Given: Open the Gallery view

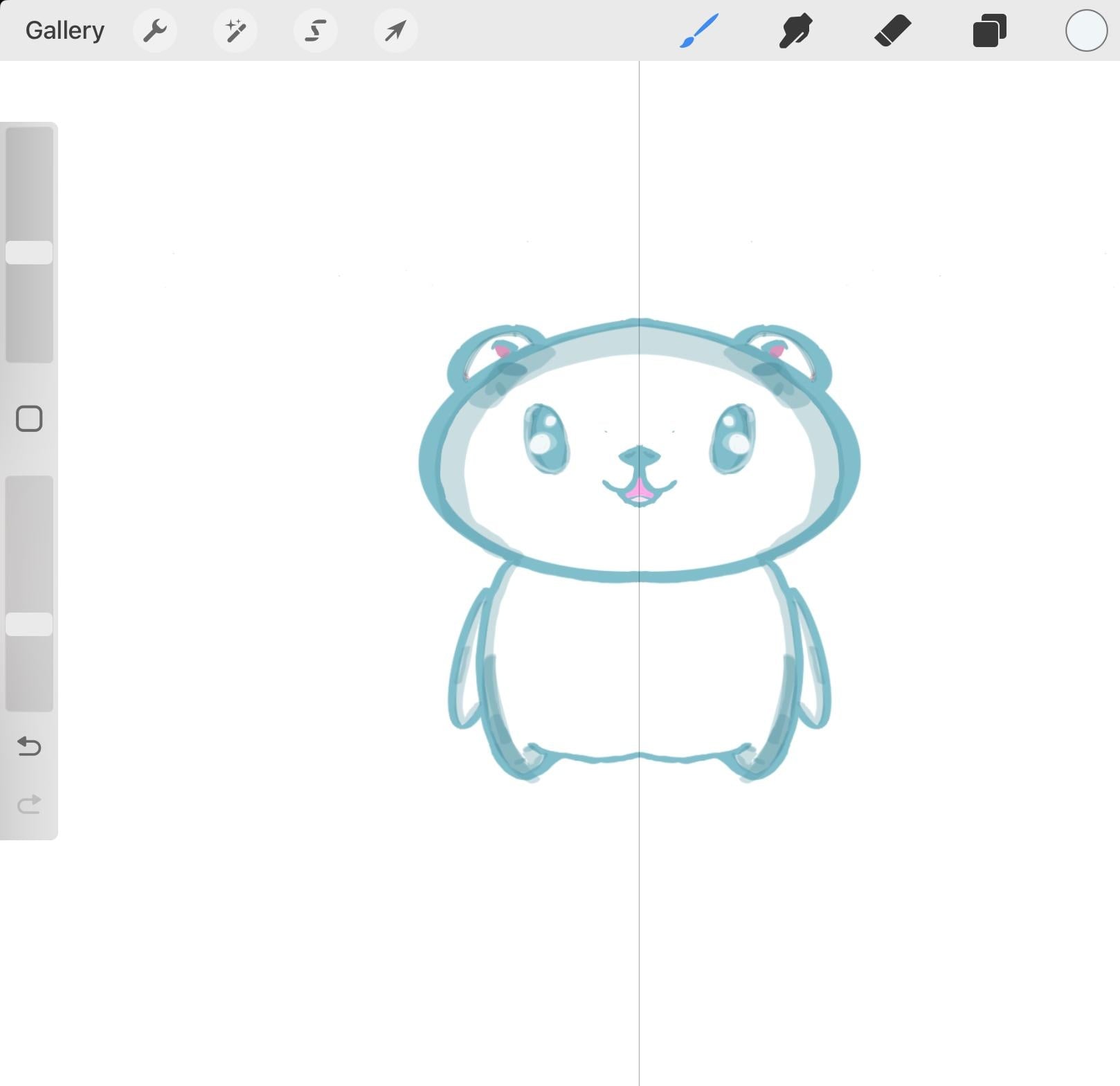Looking at the screenshot, I should (65, 30).
